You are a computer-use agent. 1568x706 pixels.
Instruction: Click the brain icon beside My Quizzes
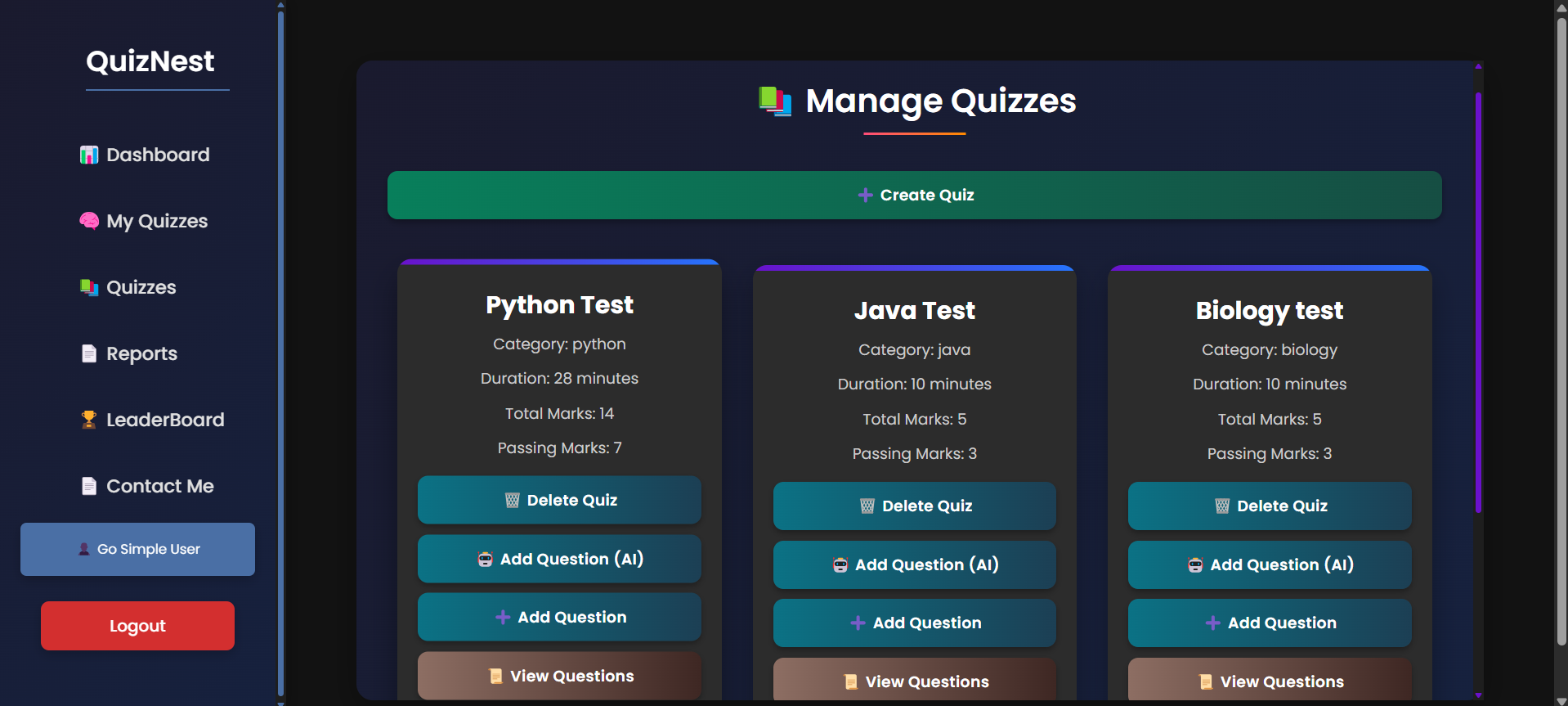coord(88,221)
